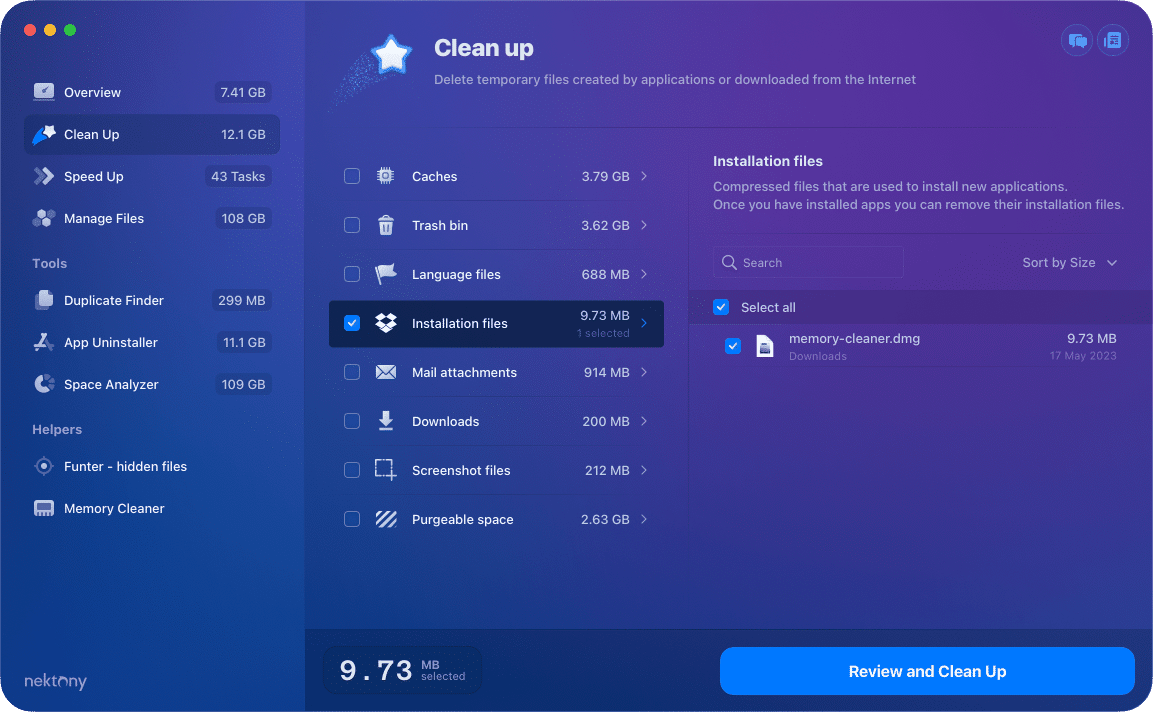The width and height of the screenshot is (1153, 712).
Task: Click Review and Clean Up button
Action: [x=927, y=671]
